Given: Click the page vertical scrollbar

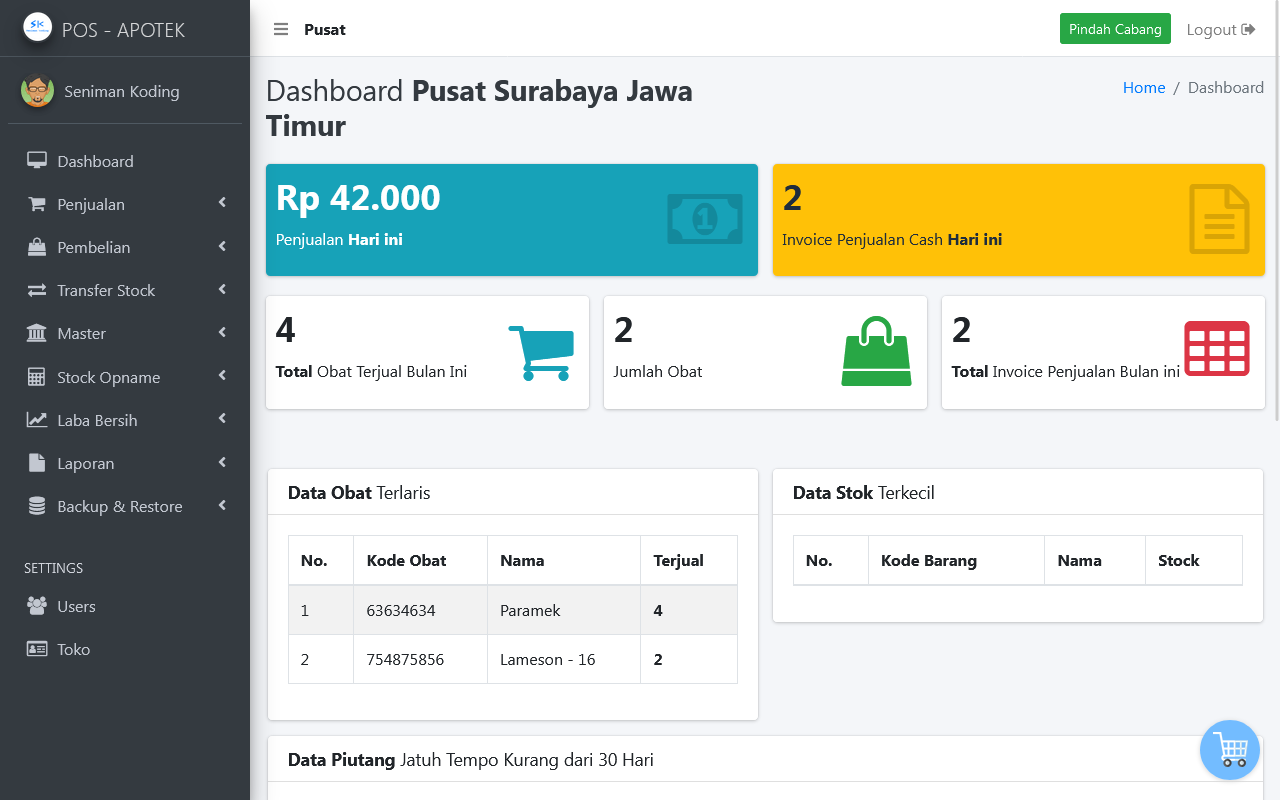Looking at the screenshot, I should point(1275,240).
